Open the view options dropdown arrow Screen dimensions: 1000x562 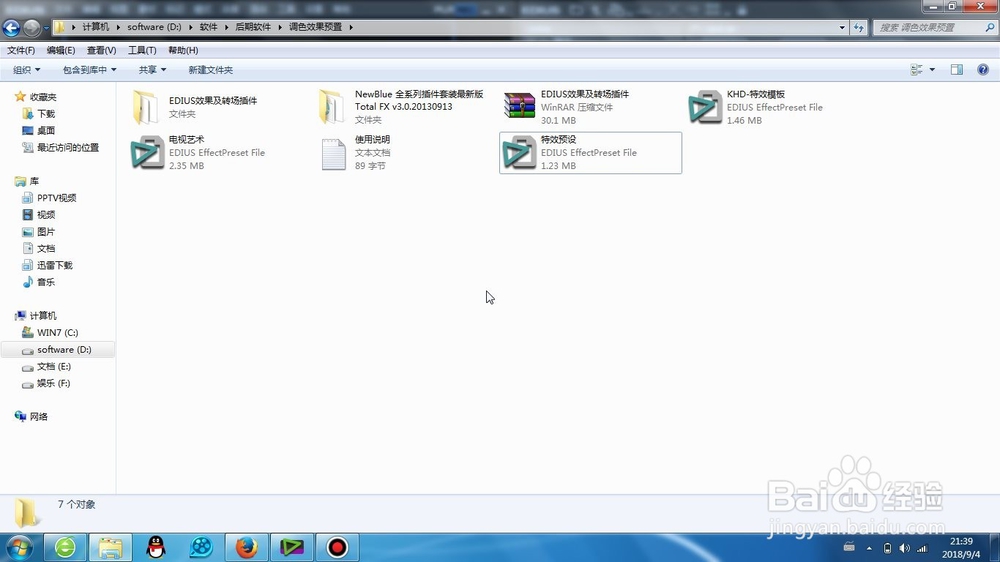click(x=932, y=70)
